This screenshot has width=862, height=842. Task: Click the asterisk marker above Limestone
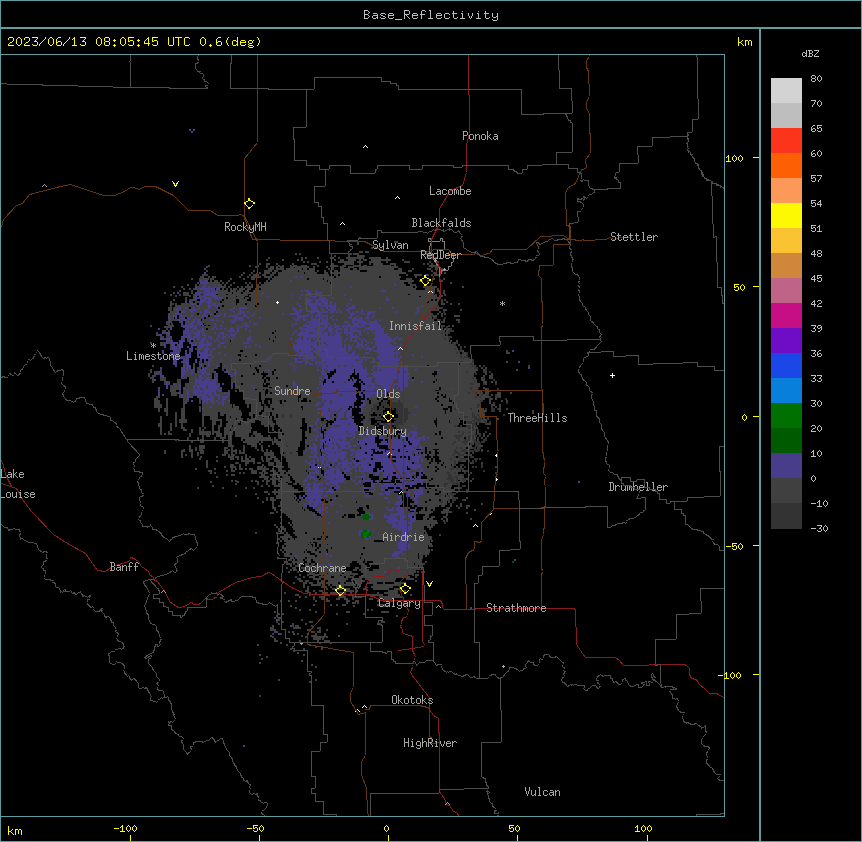(153, 345)
